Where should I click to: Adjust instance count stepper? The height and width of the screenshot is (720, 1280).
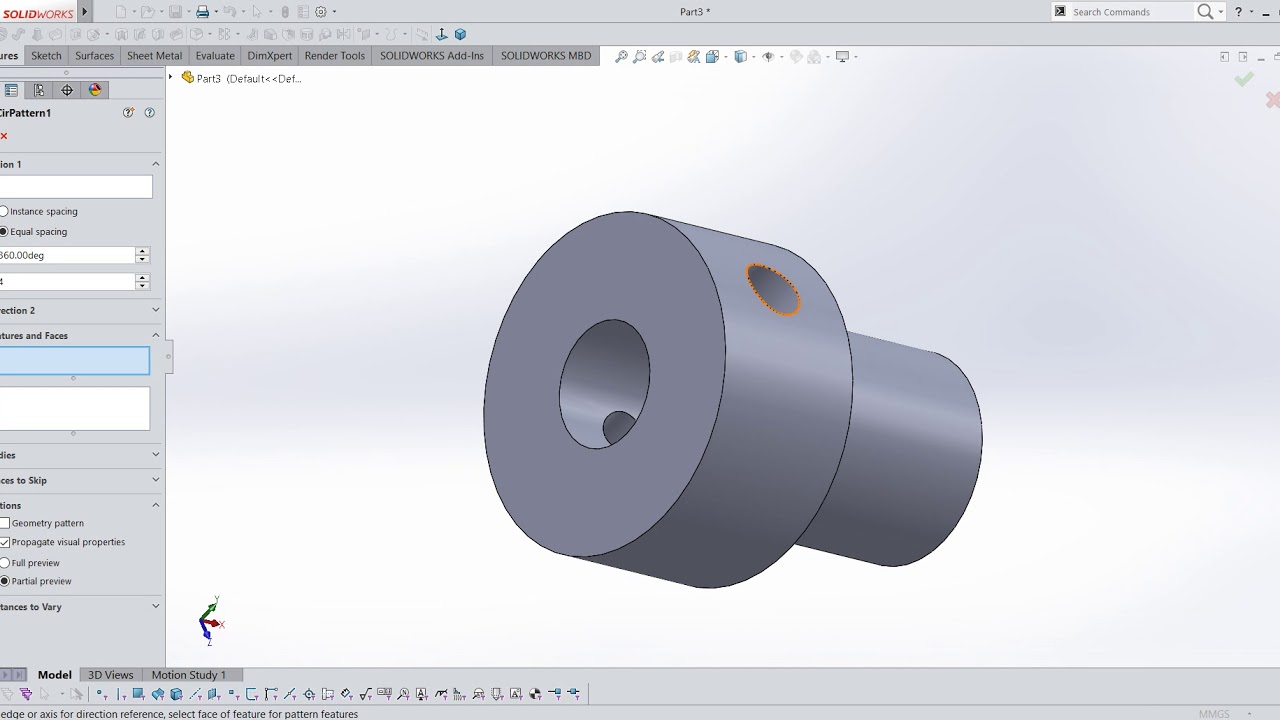tap(143, 282)
